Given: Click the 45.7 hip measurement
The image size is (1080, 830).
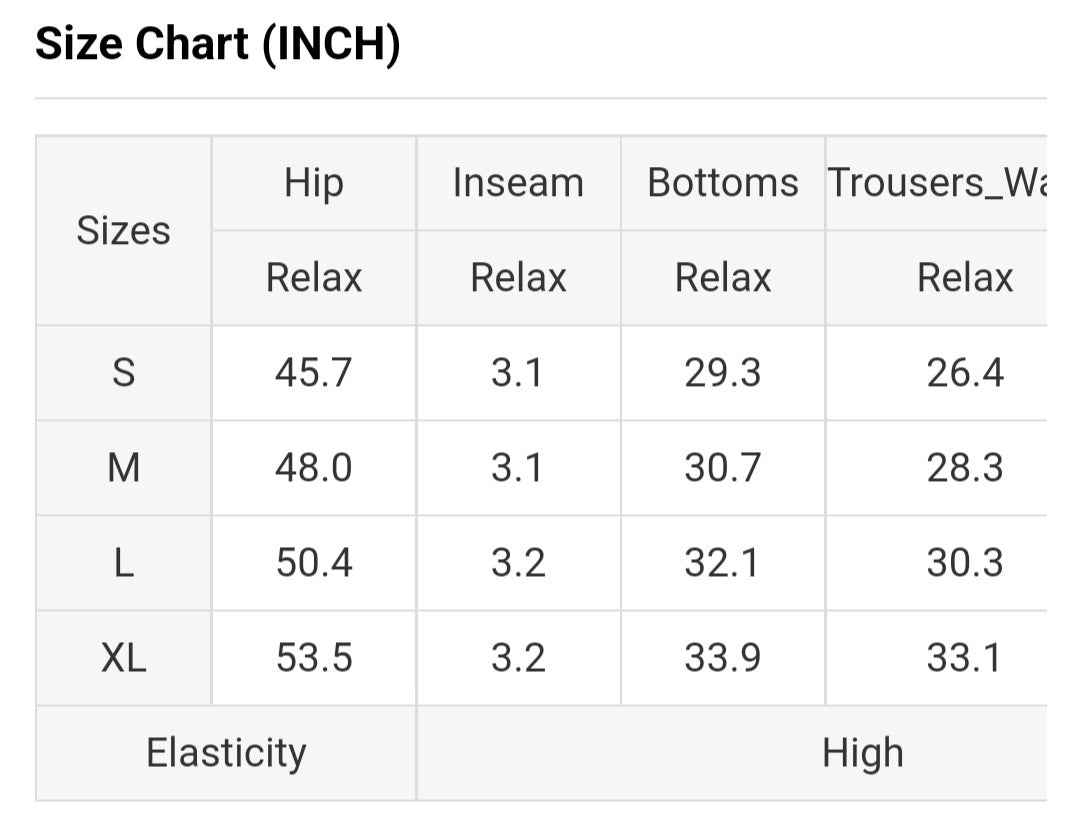Looking at the screenshot, I should 313,373.
